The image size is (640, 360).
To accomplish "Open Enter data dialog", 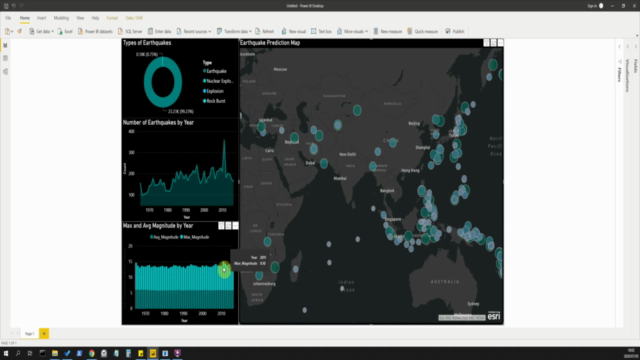I will point(160,31).
